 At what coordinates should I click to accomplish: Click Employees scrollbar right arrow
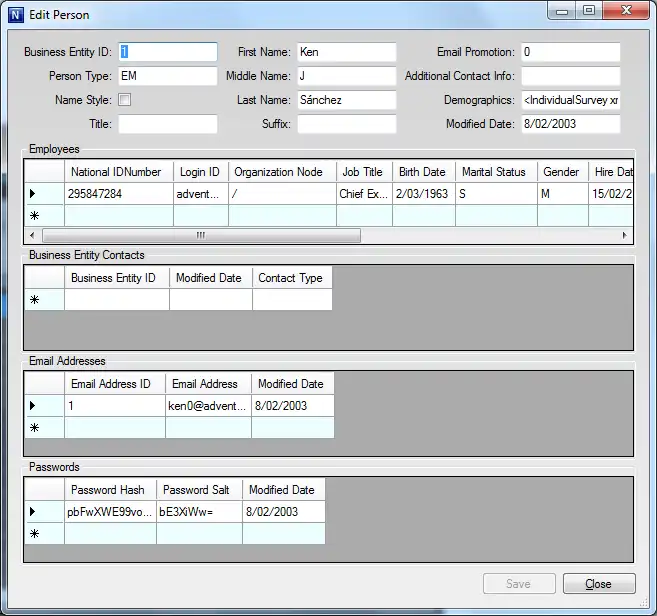point(625,236)
